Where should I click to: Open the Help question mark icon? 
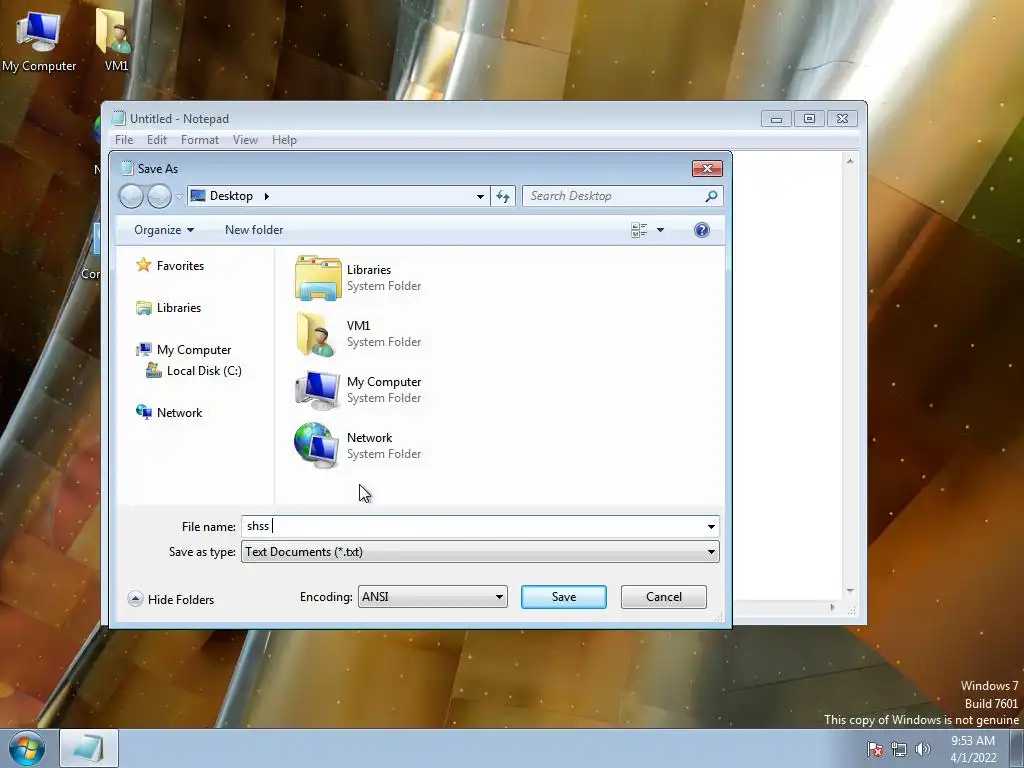[701, 230]
